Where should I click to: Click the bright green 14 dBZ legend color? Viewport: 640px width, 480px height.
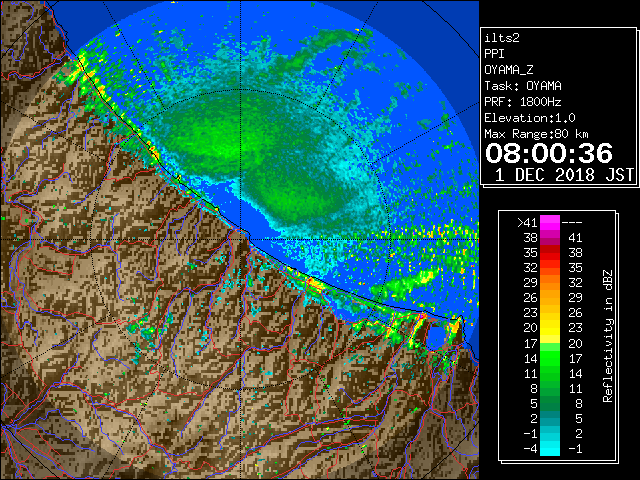(550, 358)
